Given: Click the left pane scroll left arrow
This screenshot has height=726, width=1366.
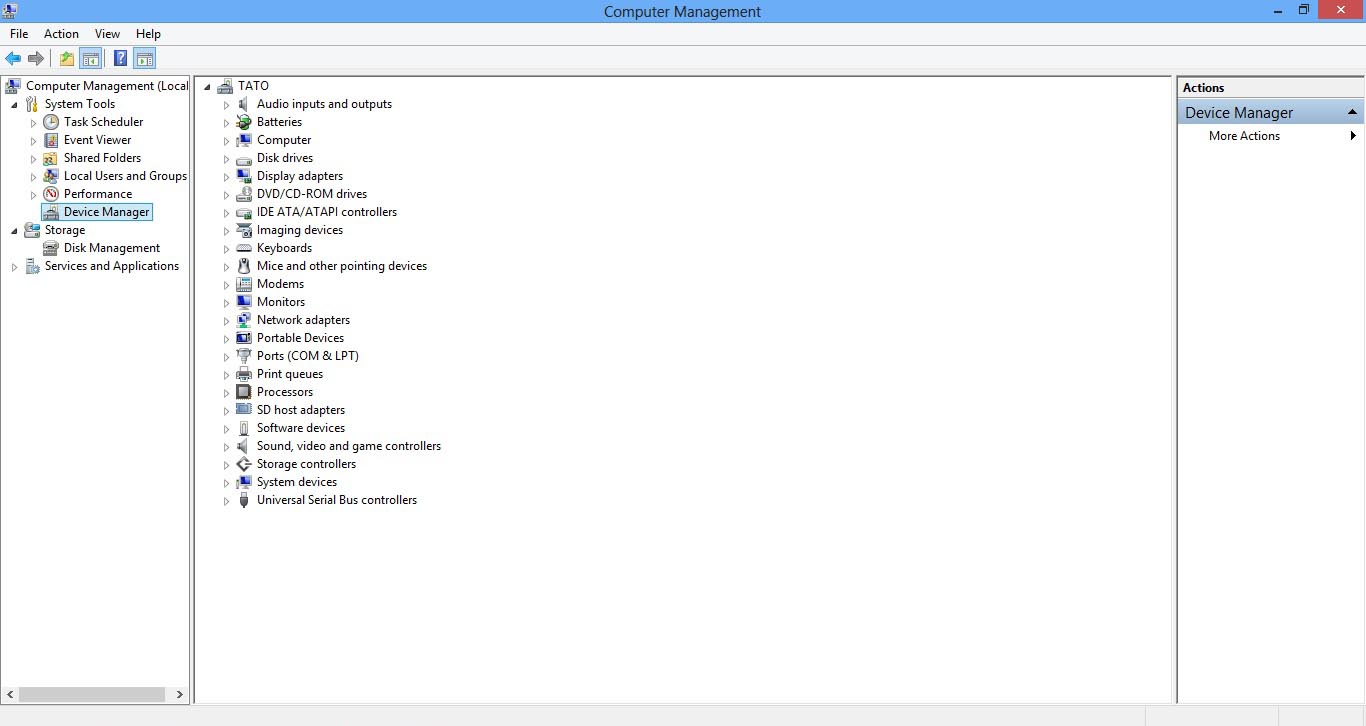Looking at the screenshot, I should click(11, 694).
